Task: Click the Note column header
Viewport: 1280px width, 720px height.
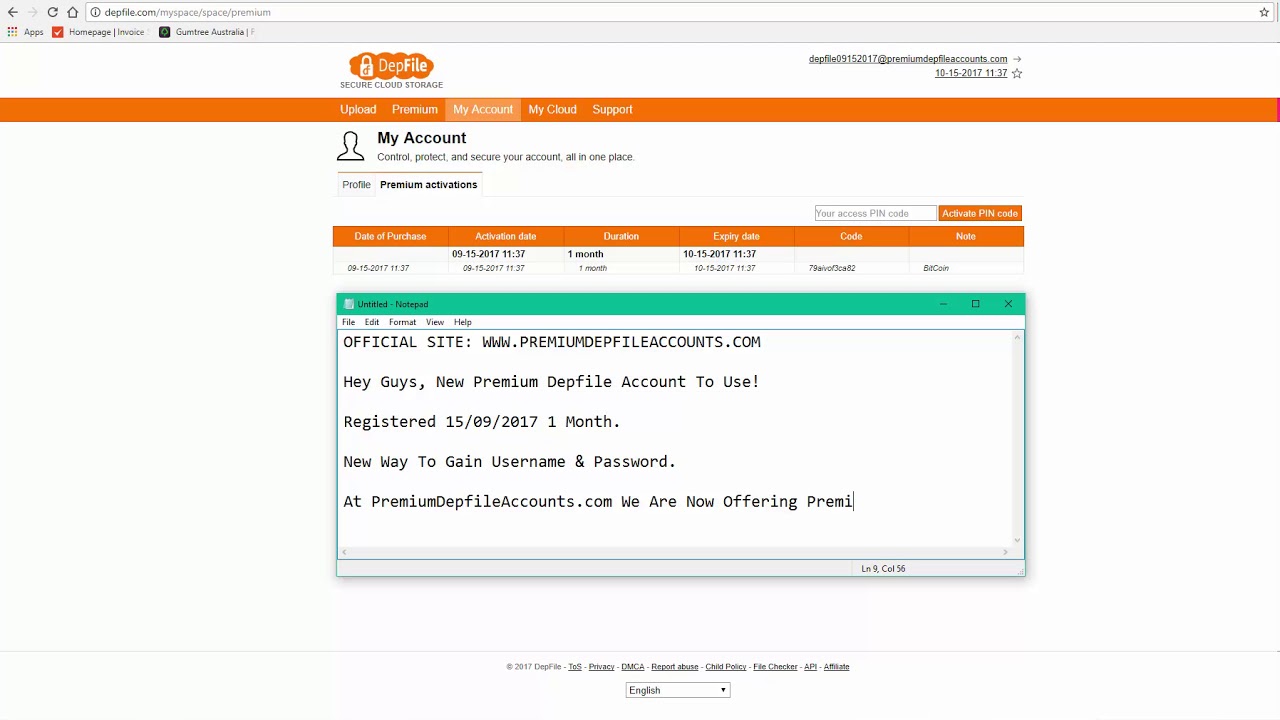Action: [x=966, y=236]
